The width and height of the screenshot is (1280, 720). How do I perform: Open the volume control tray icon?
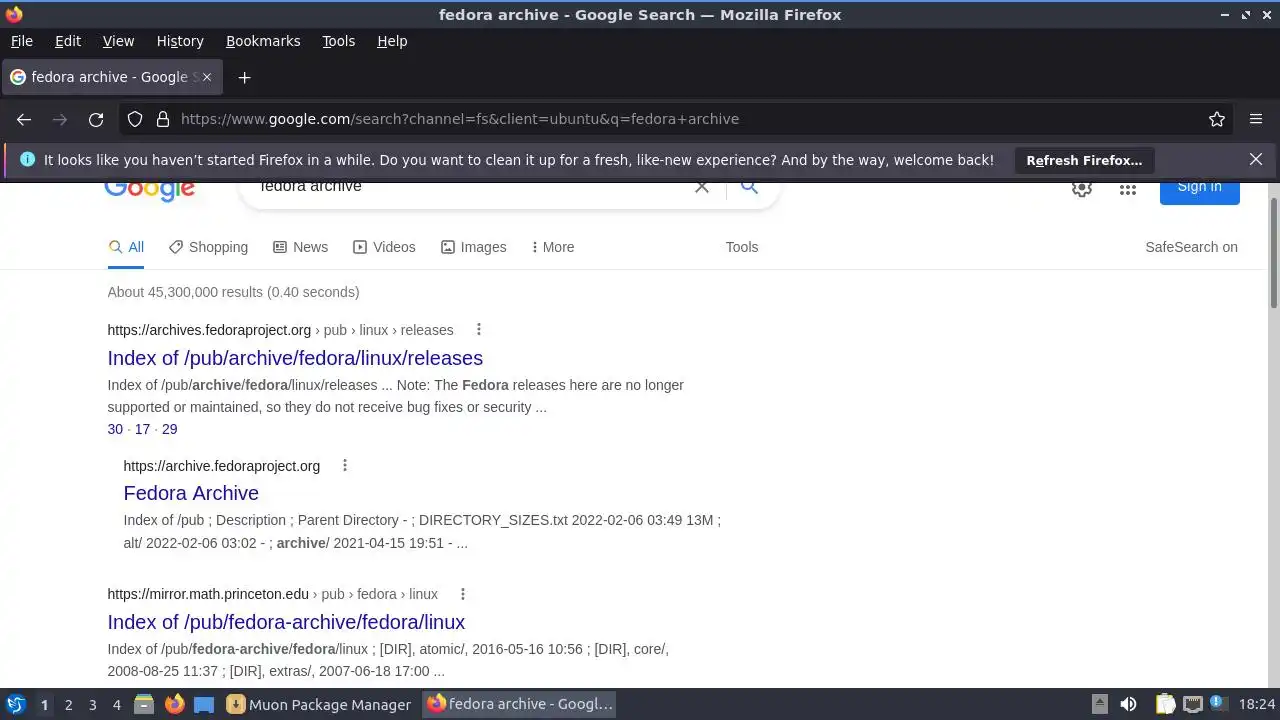(x=1128, y=704)
